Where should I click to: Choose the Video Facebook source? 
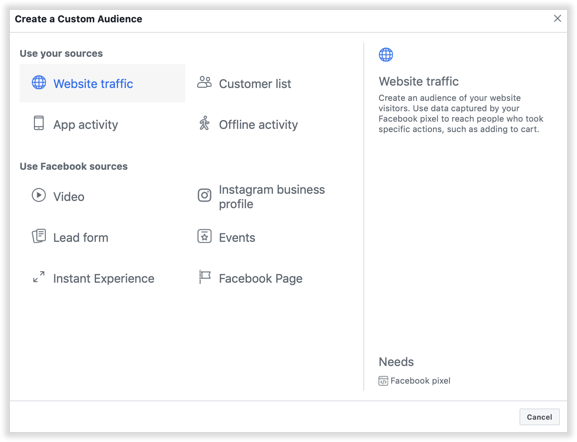click(102, 196)
